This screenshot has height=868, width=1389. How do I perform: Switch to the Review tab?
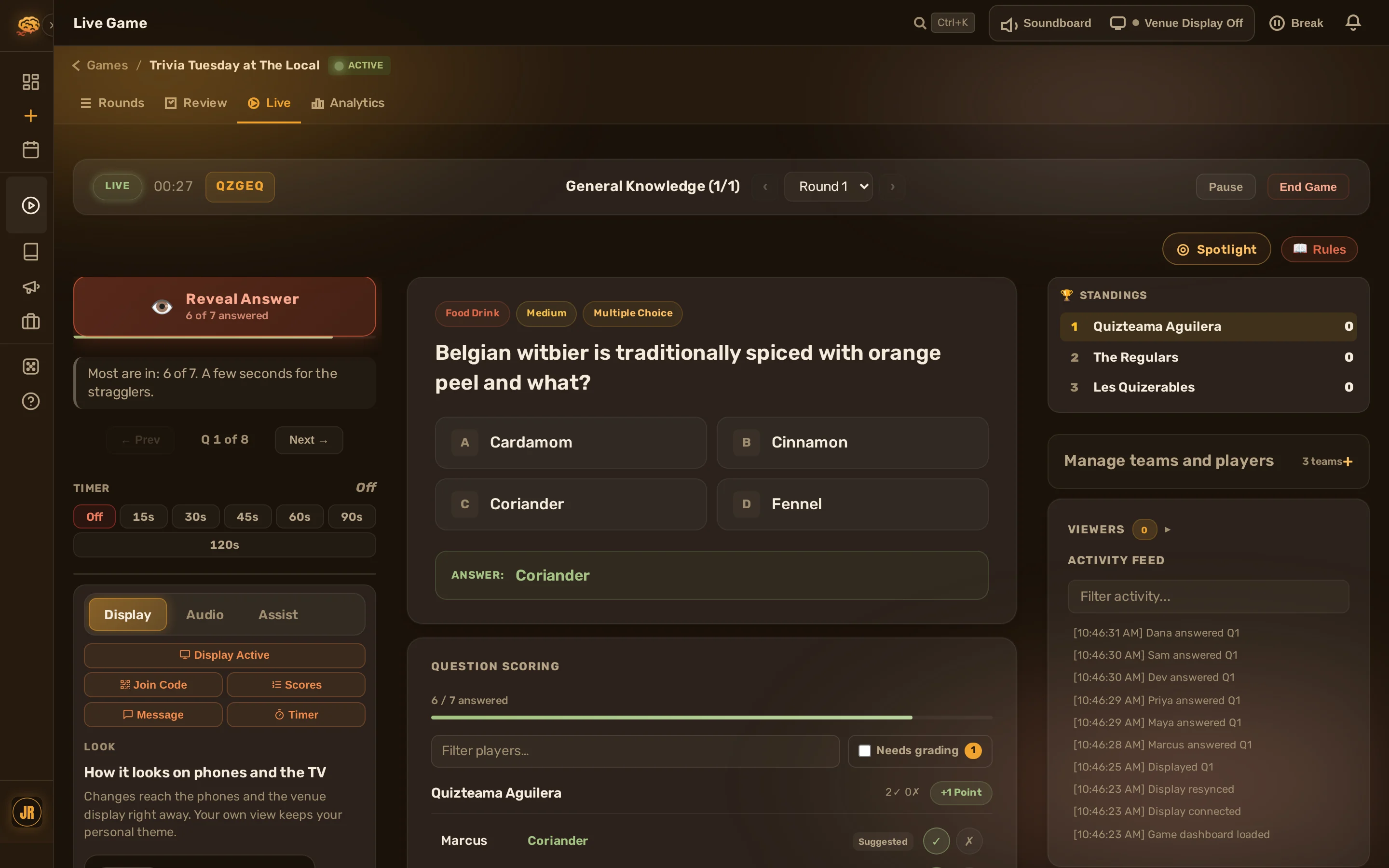click(x=196, y=103)
